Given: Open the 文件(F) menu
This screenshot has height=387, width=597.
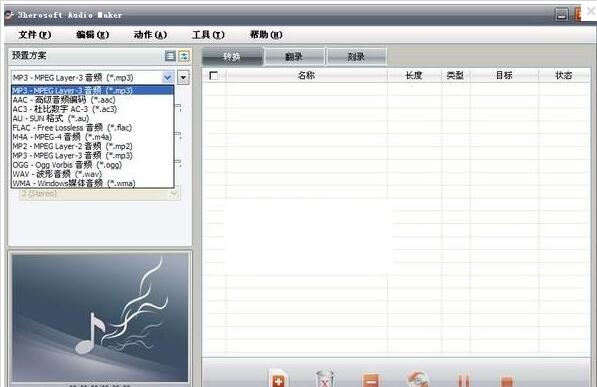Looking at the screenshot, I should [x=35, y=35].
